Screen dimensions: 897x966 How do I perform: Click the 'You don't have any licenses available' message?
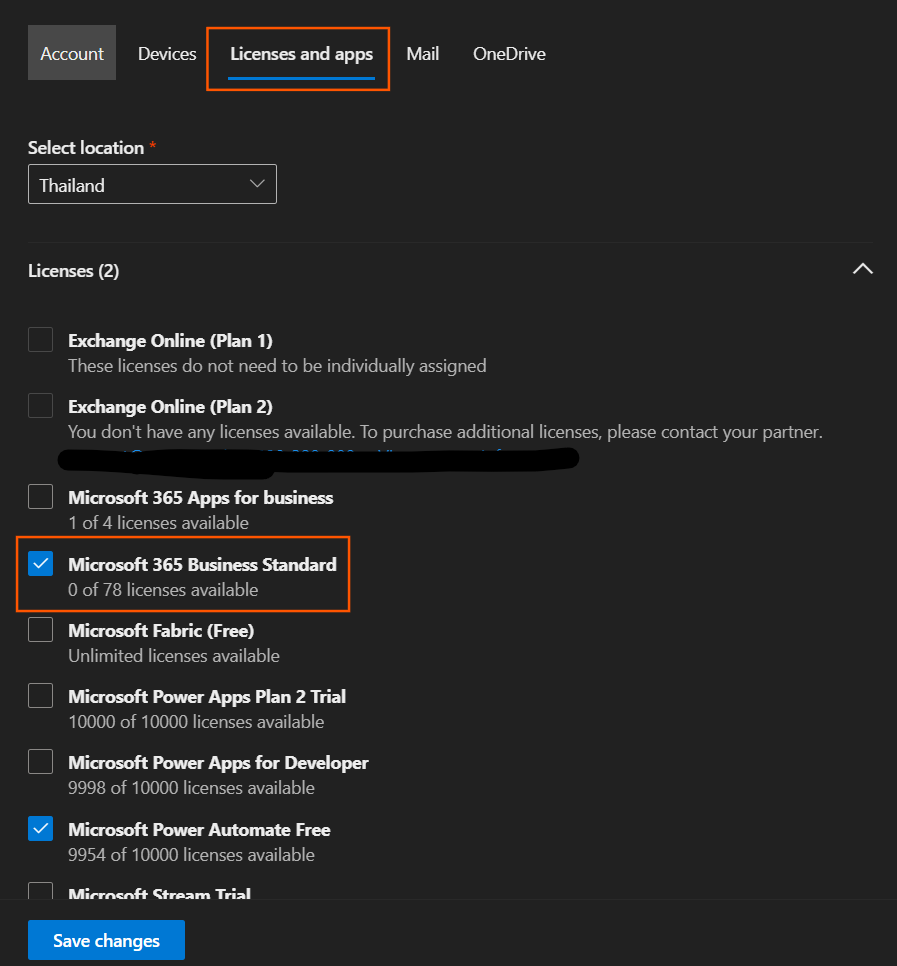coord(445,432)
